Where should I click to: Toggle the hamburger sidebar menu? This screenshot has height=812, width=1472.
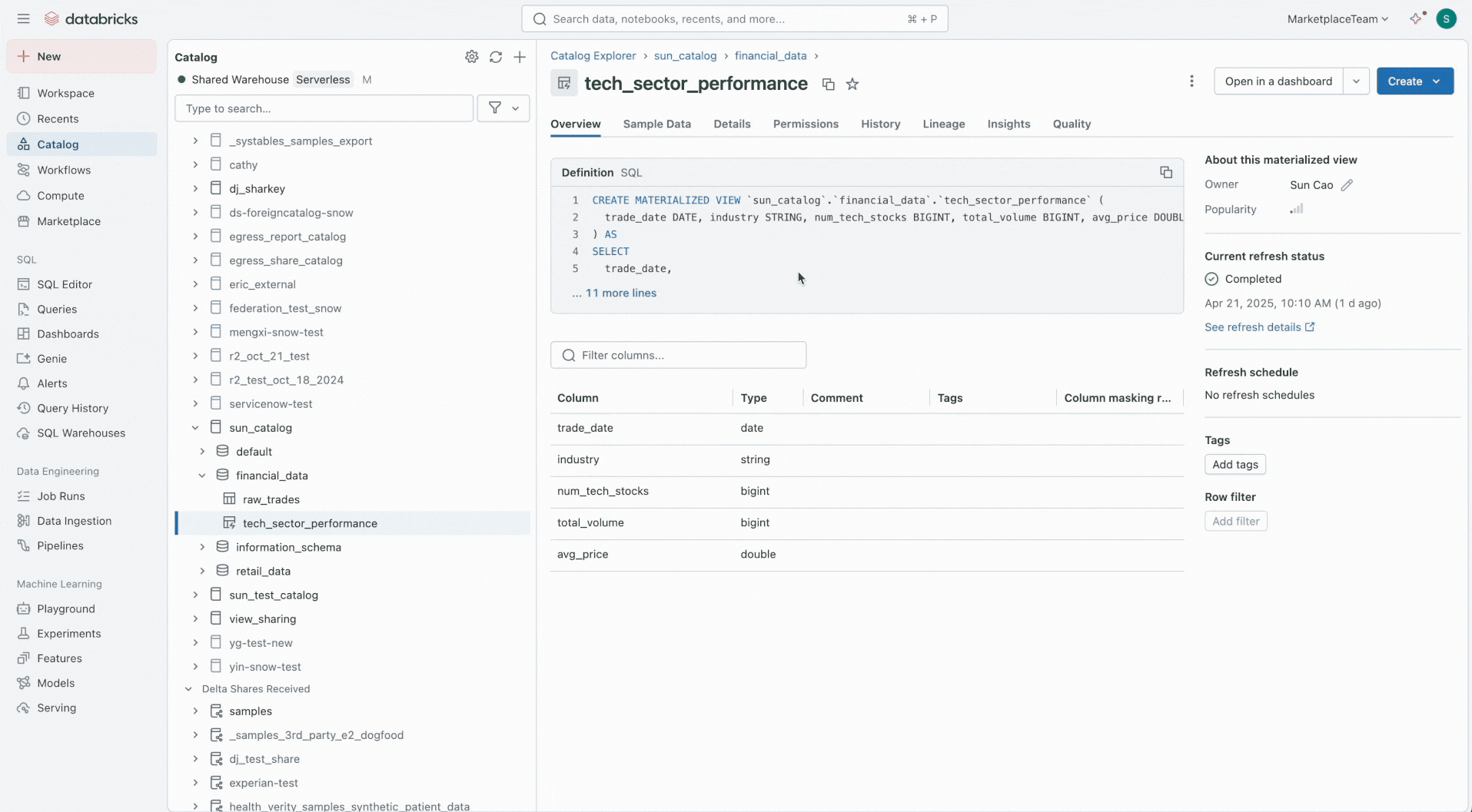pos(24,18)
